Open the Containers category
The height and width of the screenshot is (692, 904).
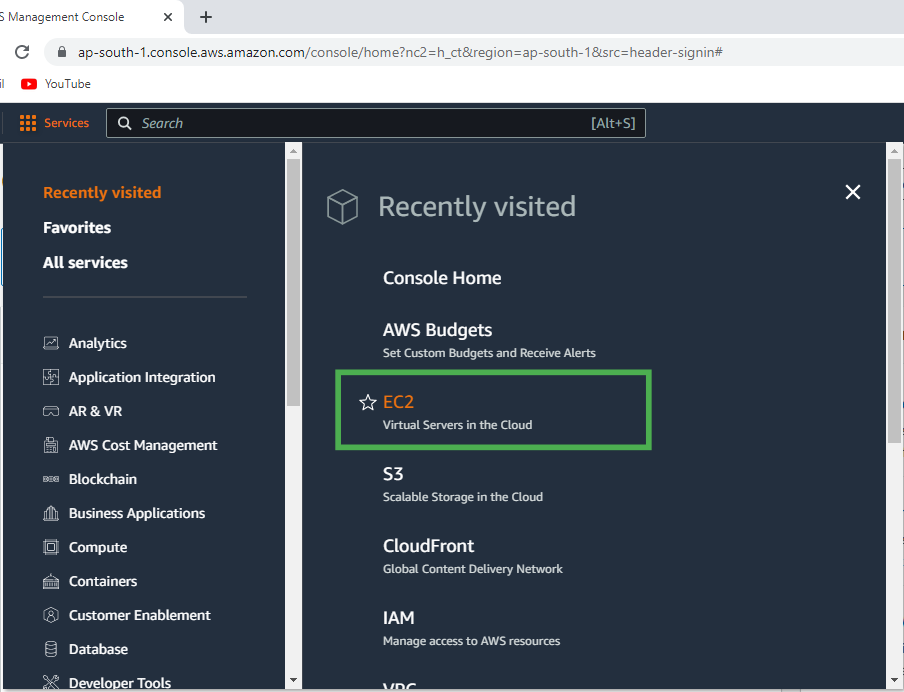[103, 581]
